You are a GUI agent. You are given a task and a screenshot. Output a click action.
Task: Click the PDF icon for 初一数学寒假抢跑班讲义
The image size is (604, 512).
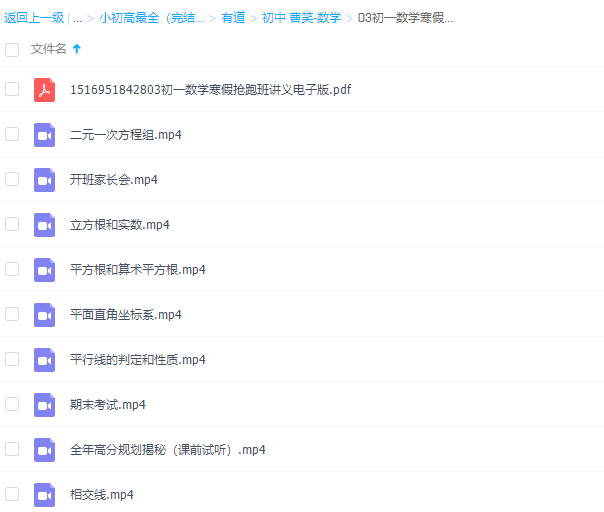click(44, 89)
